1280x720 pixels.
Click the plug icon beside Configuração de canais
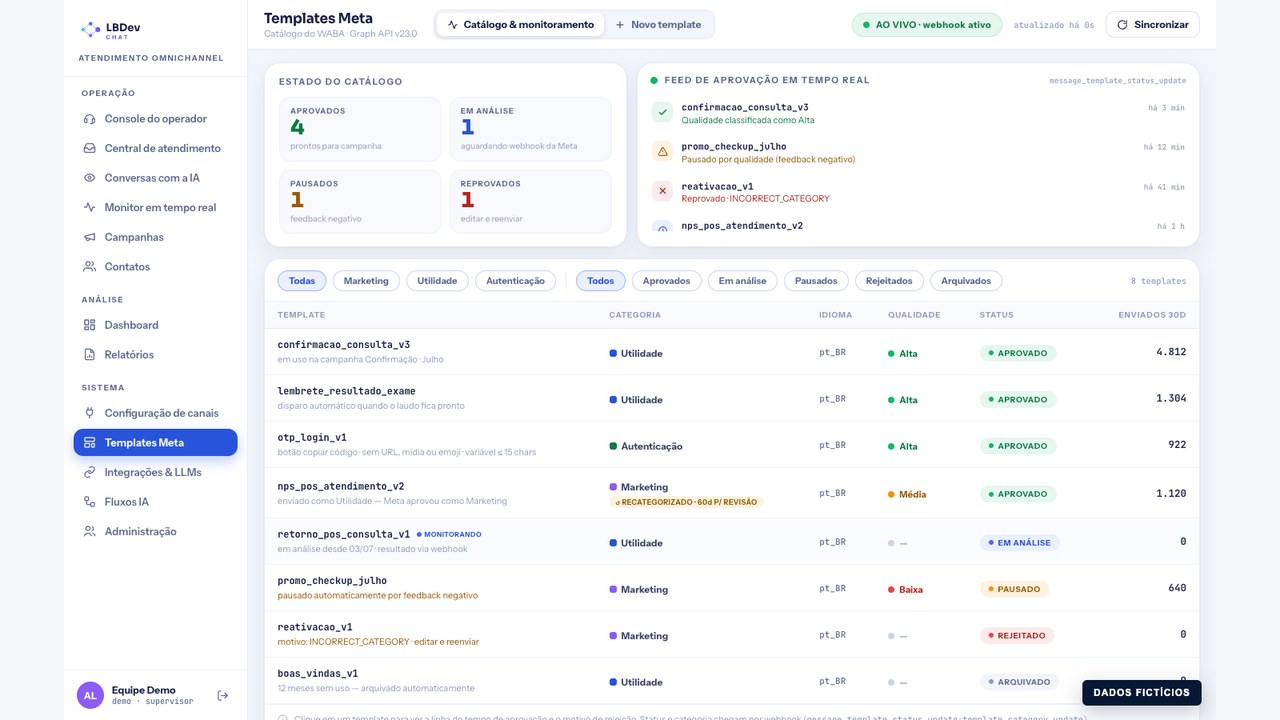click(x=90, y=413)
